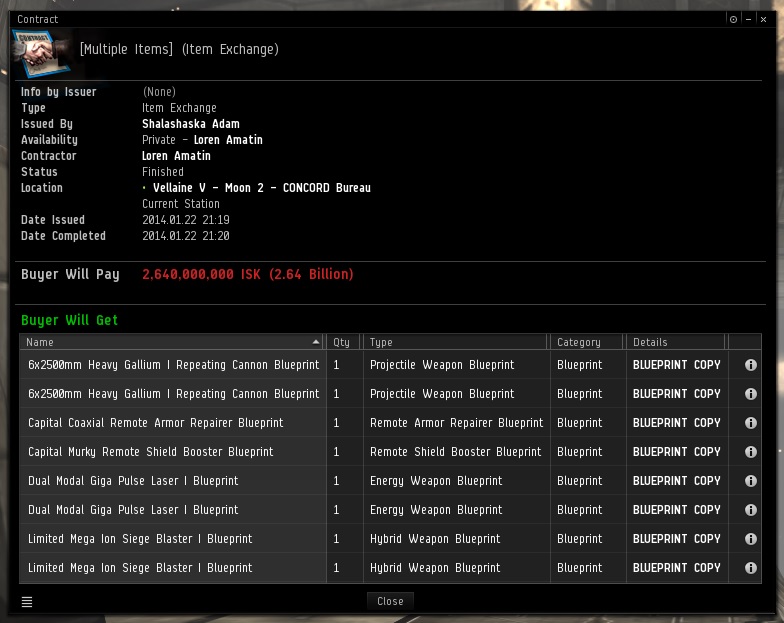Open the Contractor Loren Amatin link

(176, 156)
